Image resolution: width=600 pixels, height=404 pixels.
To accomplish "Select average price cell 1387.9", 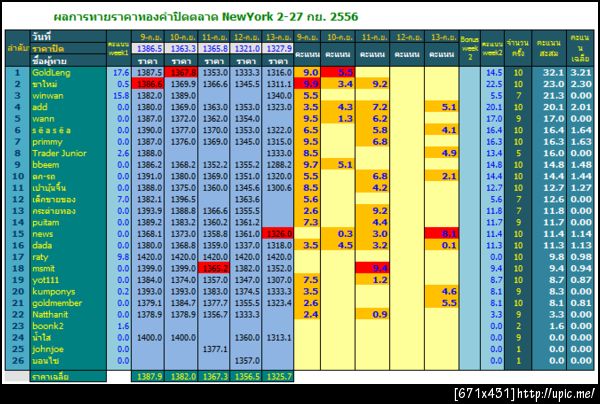I will pyautogui.click(x=148, y=376).
